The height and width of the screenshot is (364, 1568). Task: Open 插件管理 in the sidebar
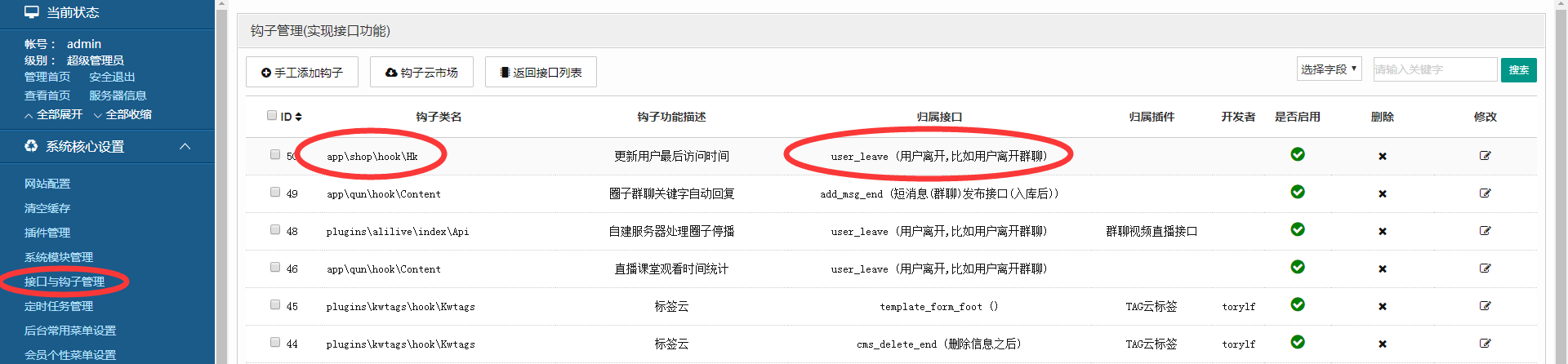click(47, 233)
